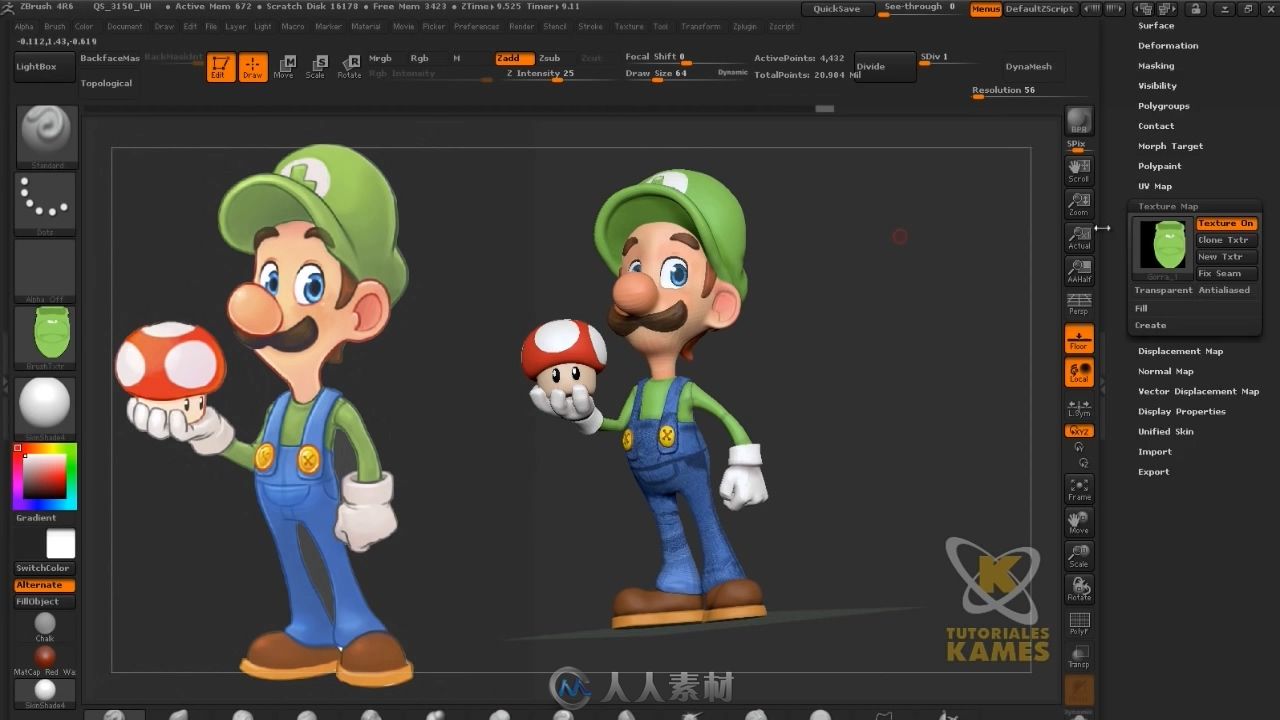Pick a color in the color picker square
Screen dimensions: 1280x720
[44, 475]
